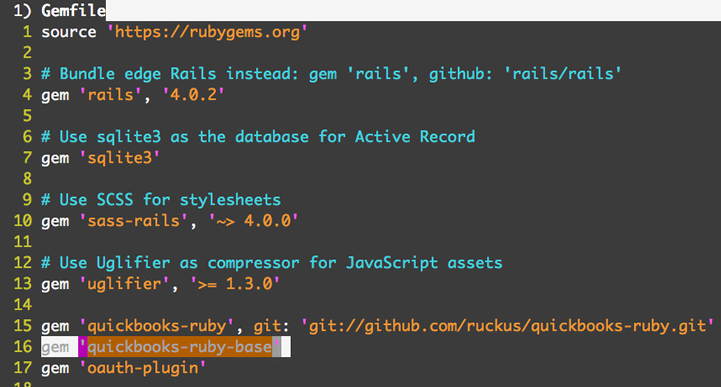Click the 'gem' keyword on line 7

(55, 159)
